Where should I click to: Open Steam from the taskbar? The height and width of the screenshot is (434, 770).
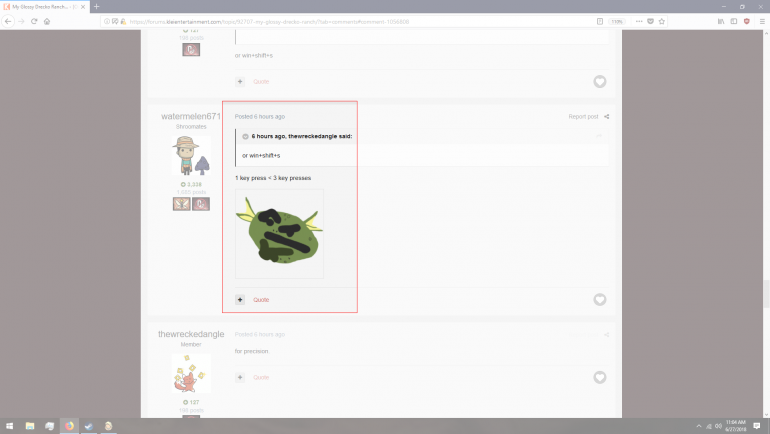pos(89,426)
